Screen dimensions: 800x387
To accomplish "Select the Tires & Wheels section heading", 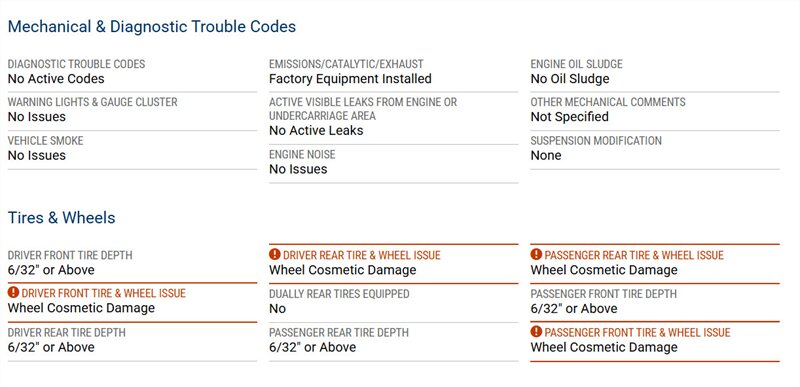I will coord(61,218).
